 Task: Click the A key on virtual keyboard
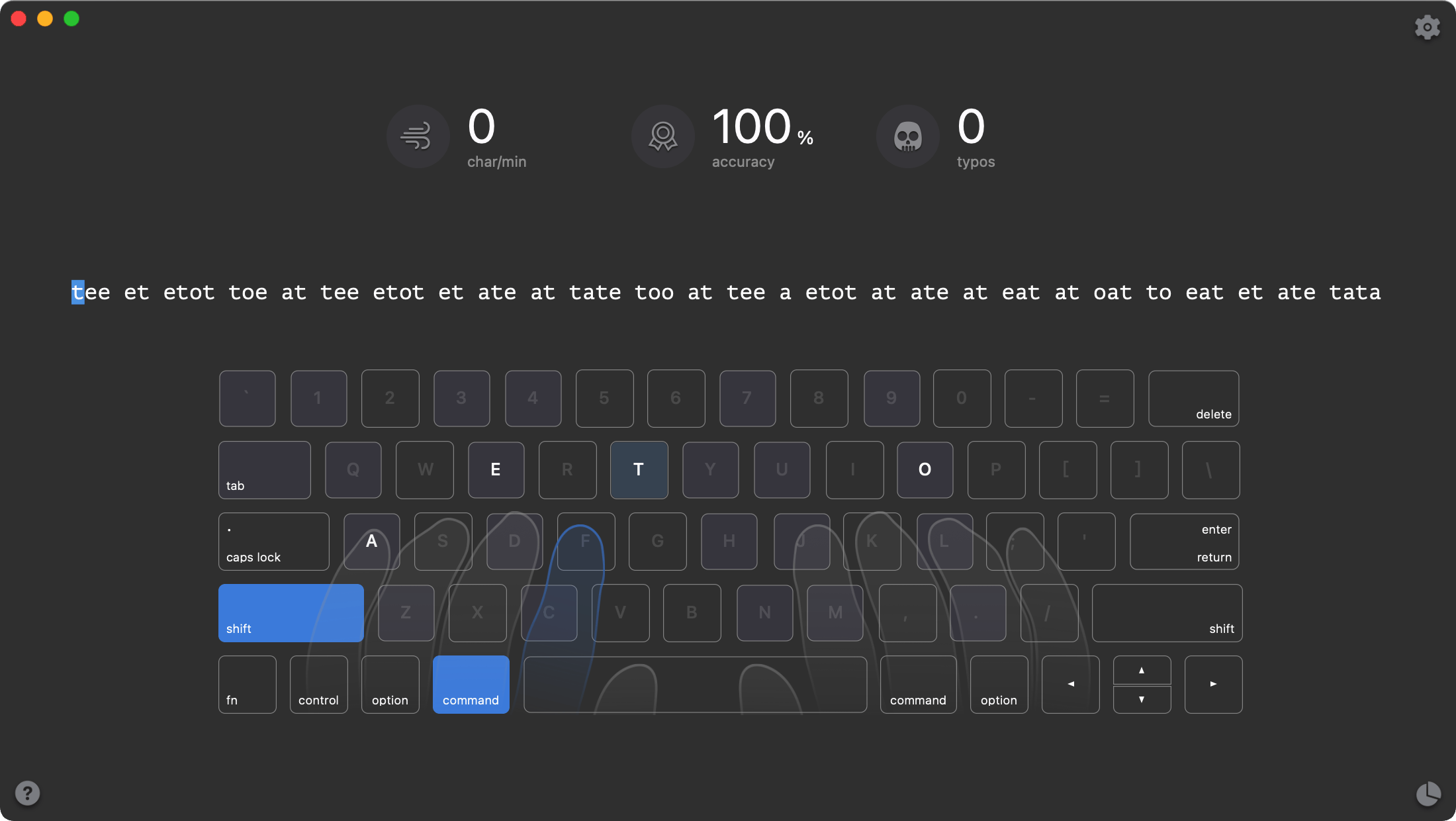point(370,541)
